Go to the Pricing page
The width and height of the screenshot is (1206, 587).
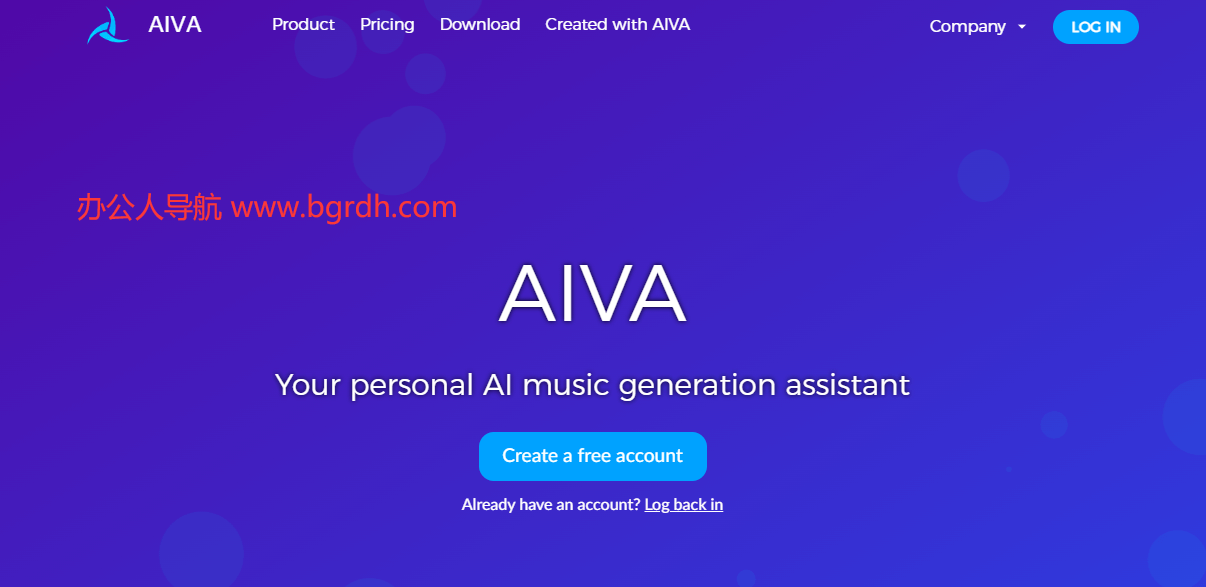(387, 25)
